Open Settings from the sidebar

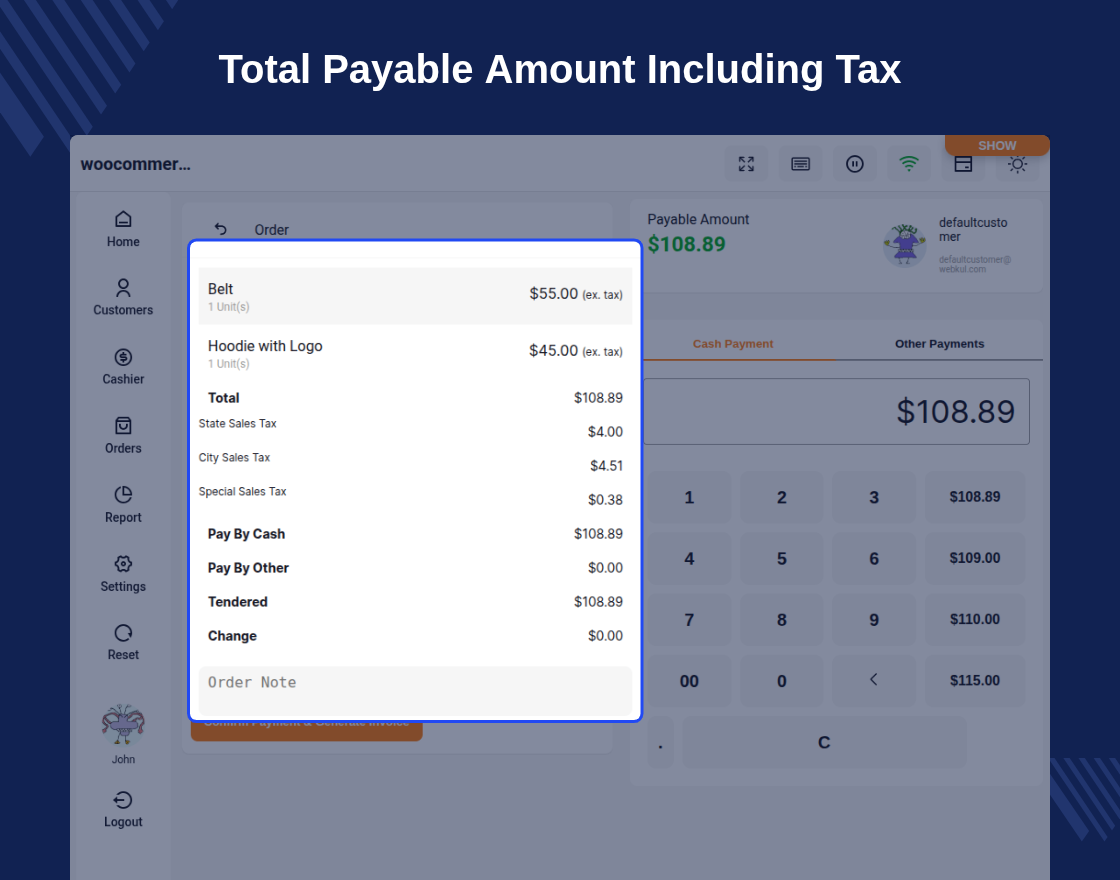click(123, 574)
